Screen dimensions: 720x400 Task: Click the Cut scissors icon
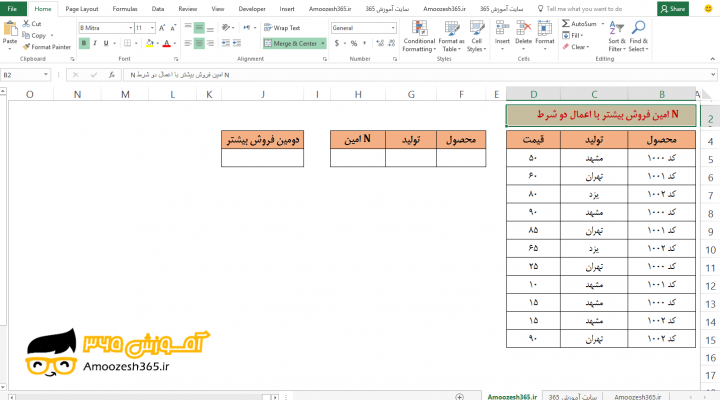(x=26, y=23)
